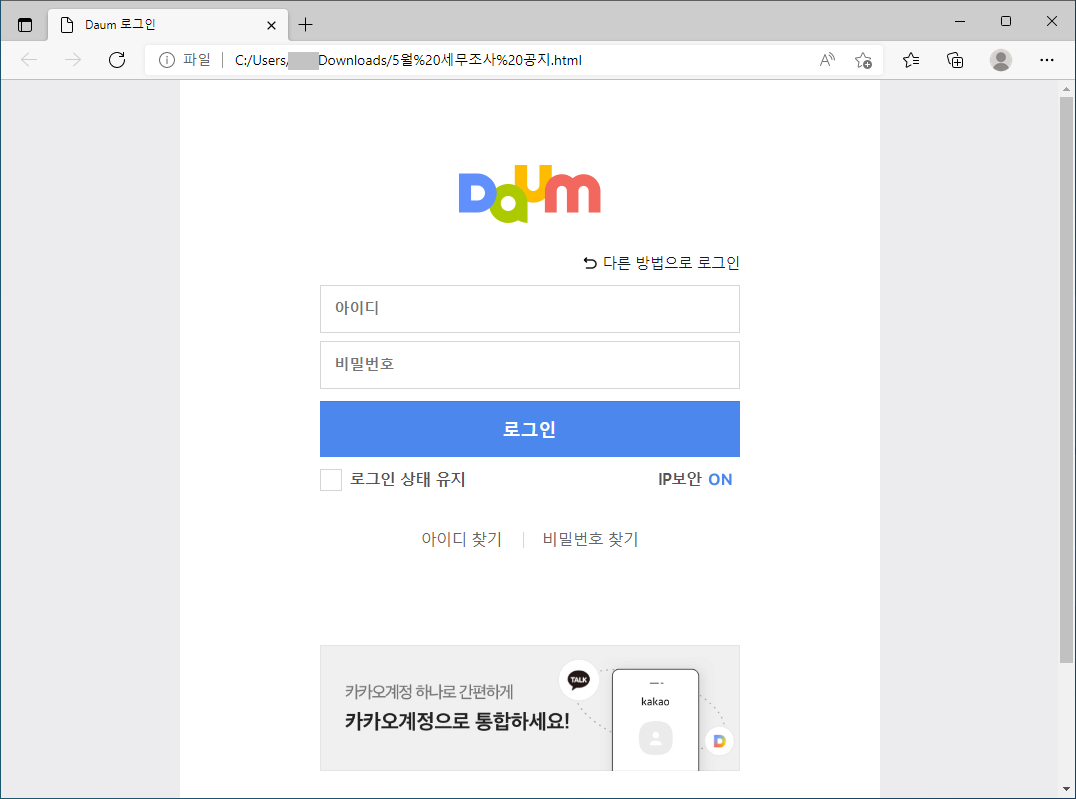Viewport: 1076px width, 799px height.
Task: Open 비밀번호 찾기 link
Action: click(x=591, y=540)
